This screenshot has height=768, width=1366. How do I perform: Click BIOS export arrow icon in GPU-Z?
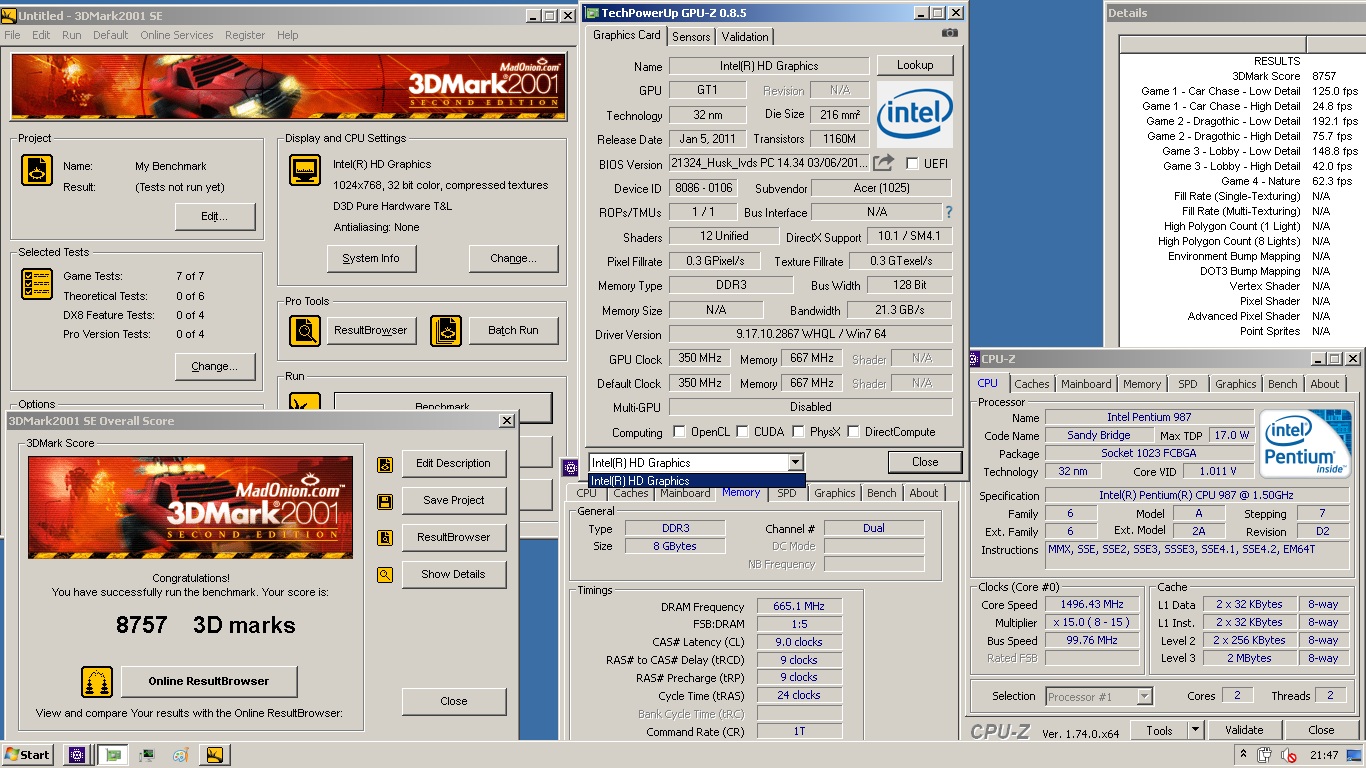(x=883, y=163)
